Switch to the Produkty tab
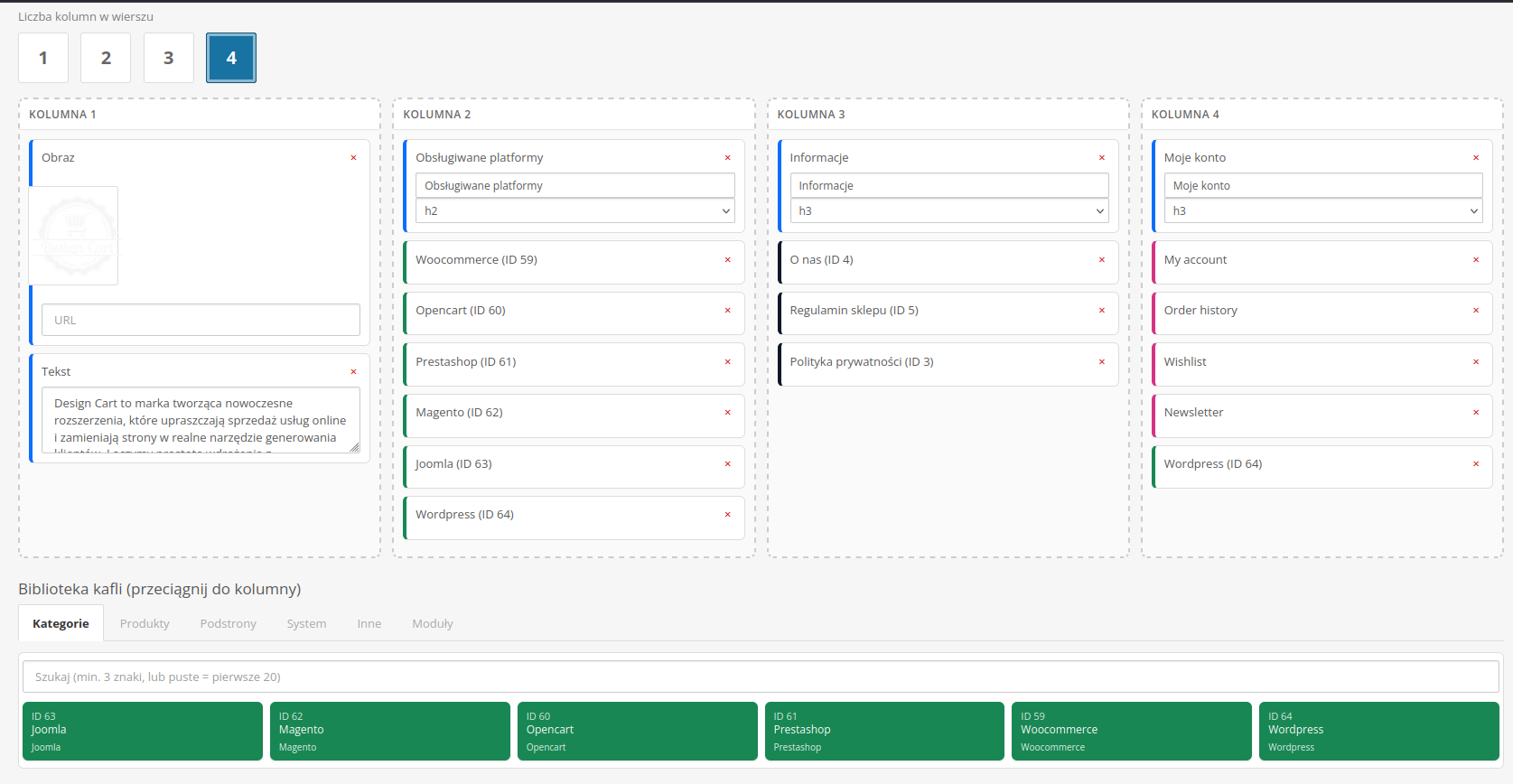Image resolution: width=1513 pixels, height=784 pixels. click(145, 623)
